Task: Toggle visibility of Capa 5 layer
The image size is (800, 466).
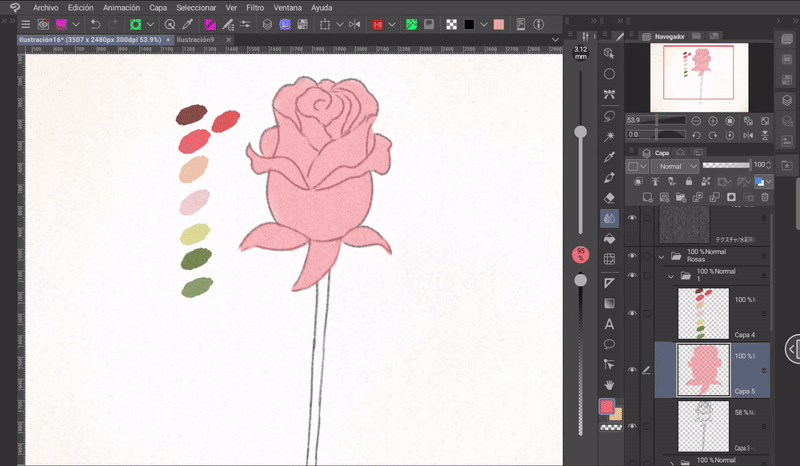Action: coord(632,370)
